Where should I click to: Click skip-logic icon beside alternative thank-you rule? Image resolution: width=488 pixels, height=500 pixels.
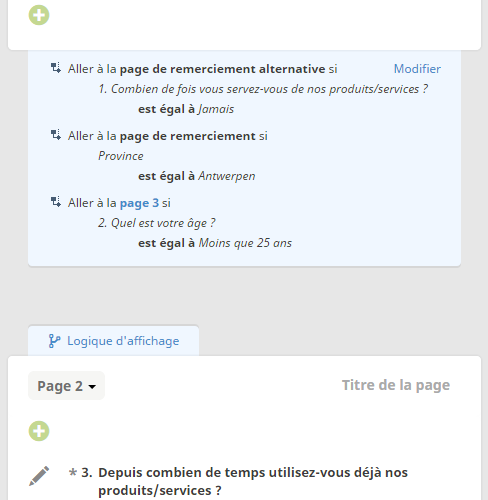56,68
